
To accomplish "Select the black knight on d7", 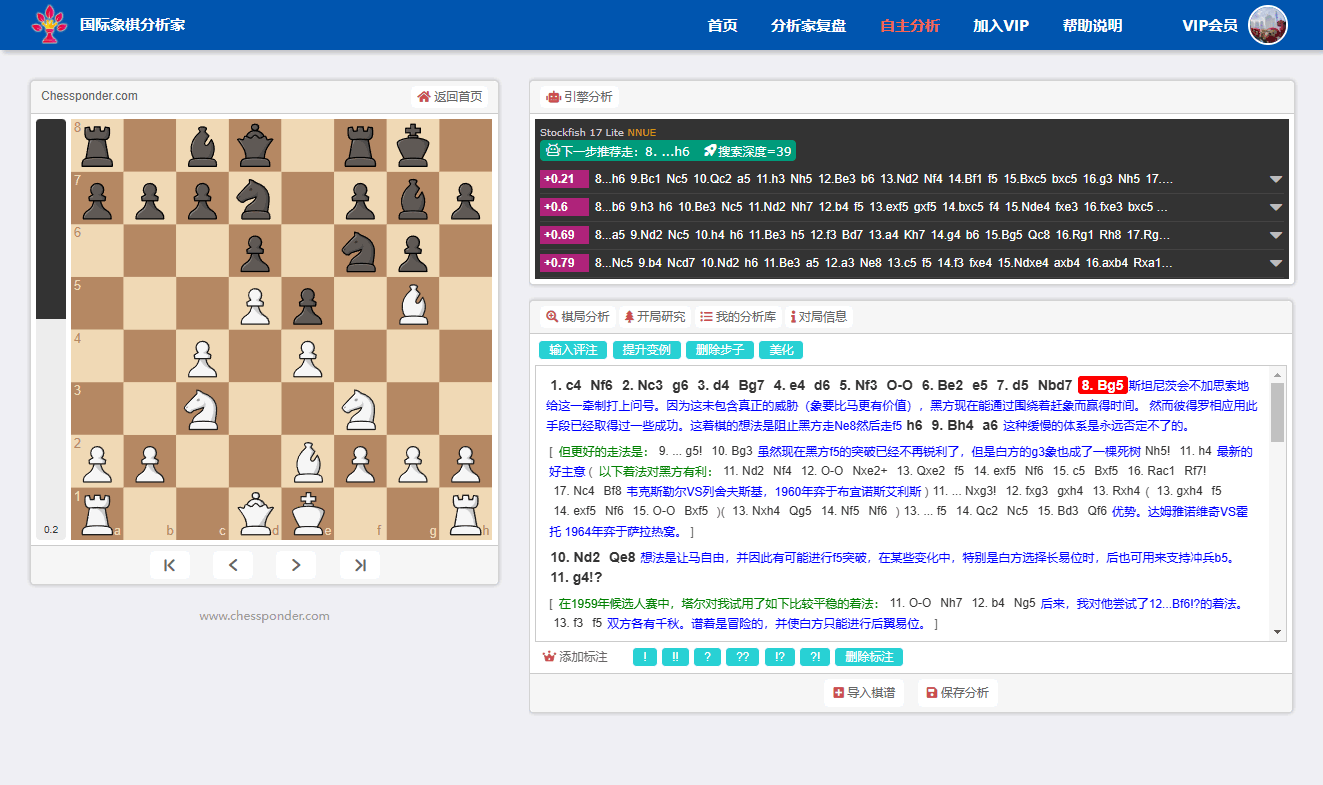I will tap(255, 198).
